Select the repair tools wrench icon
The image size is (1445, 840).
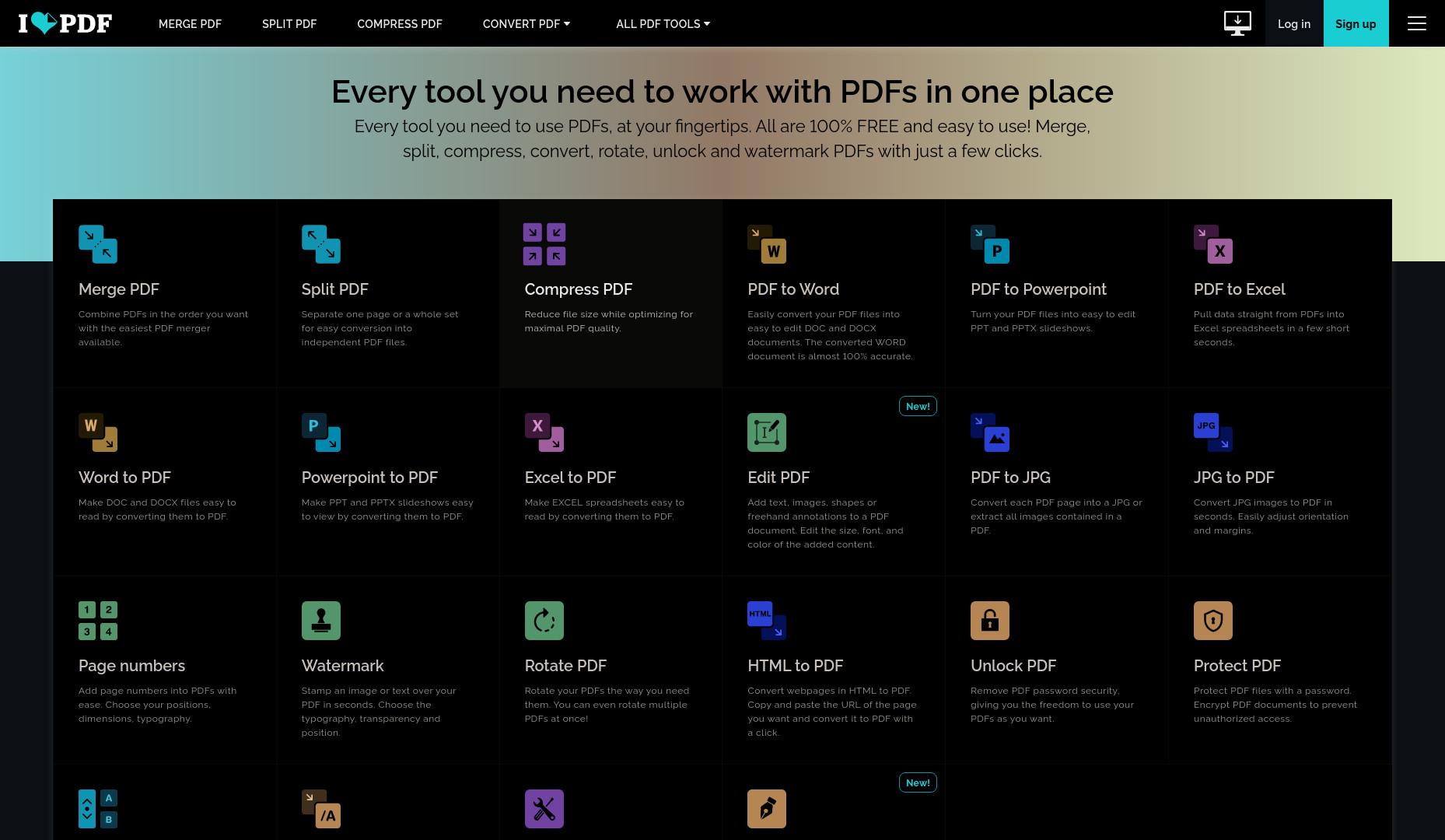click(544, 809)
